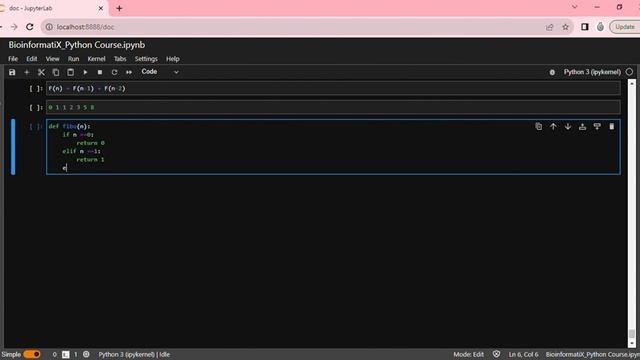Open the Tabs menu
640x360 pixels.
(x=120, y=59)
